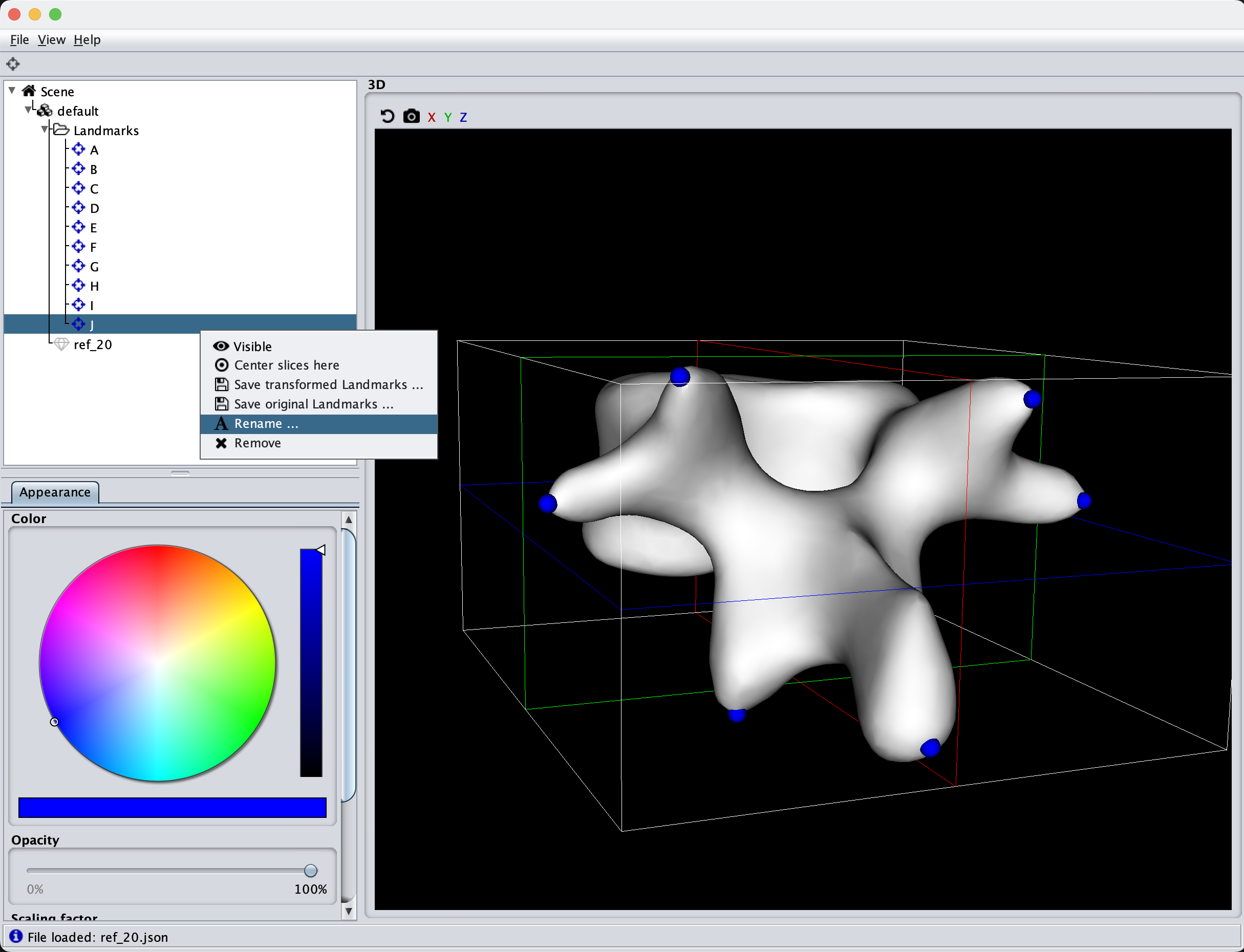The height and width of the screenshot is (952, 1244).
Task: Click the crosshair icon of landmark E
Action: 79,227
